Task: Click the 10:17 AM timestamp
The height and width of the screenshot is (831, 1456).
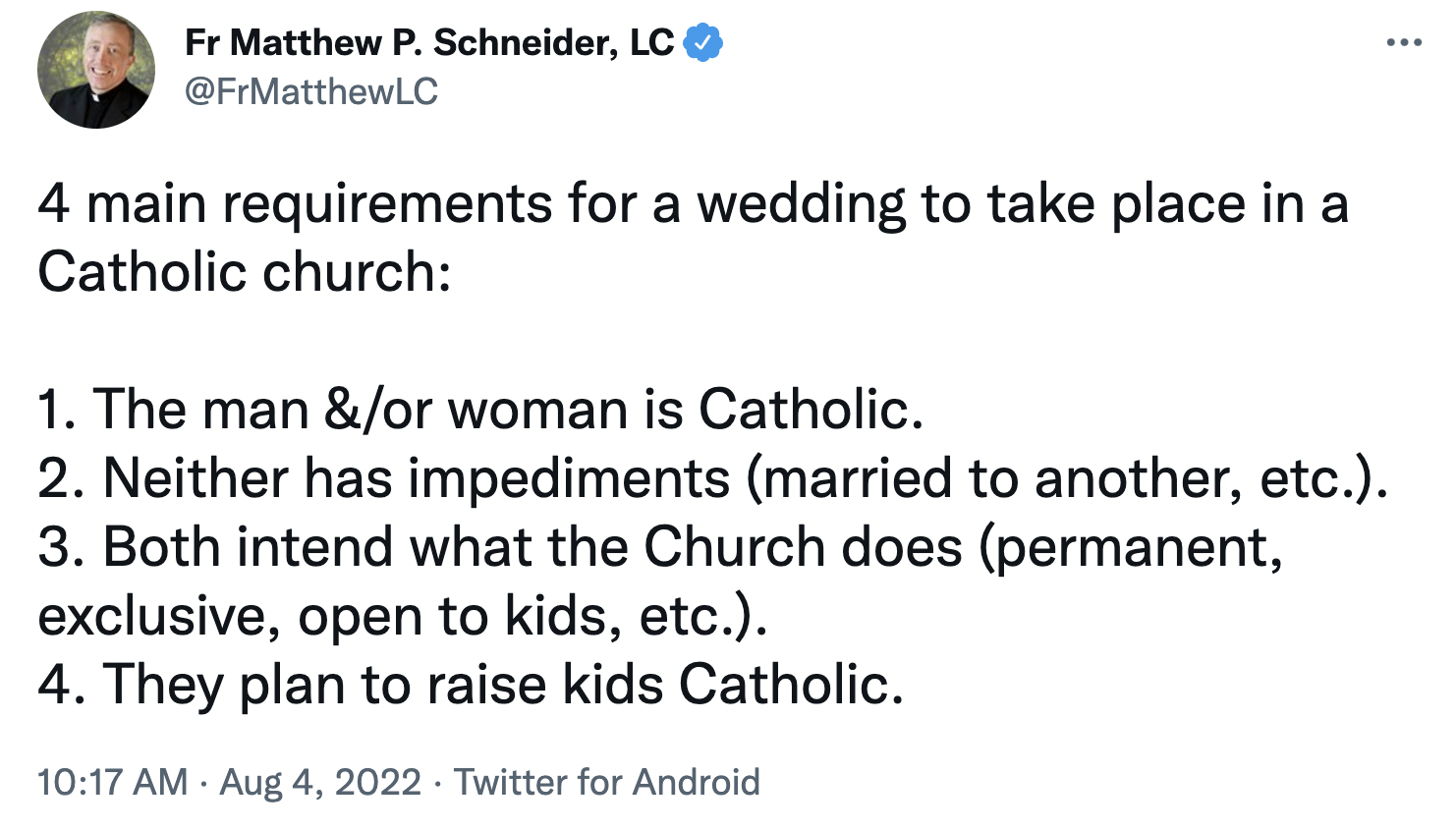Action: point(112,782)
